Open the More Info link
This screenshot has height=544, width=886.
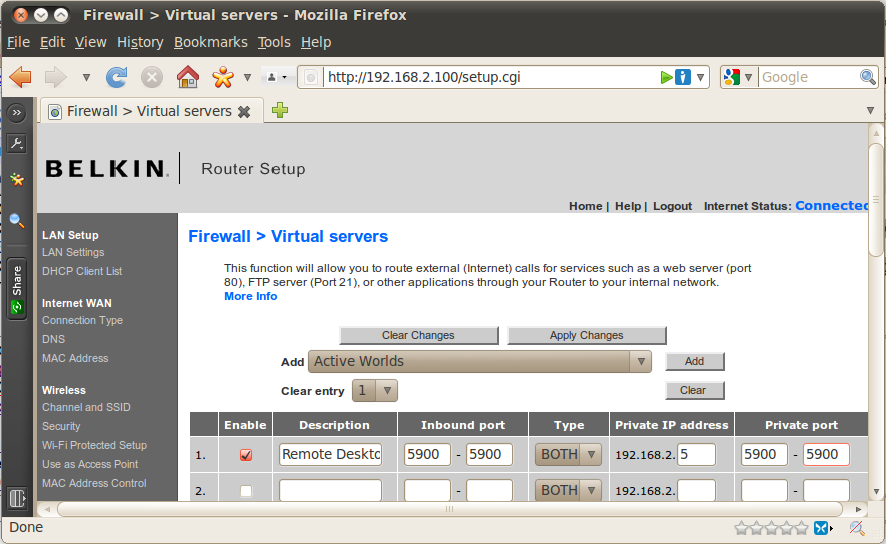coord(251,297)
